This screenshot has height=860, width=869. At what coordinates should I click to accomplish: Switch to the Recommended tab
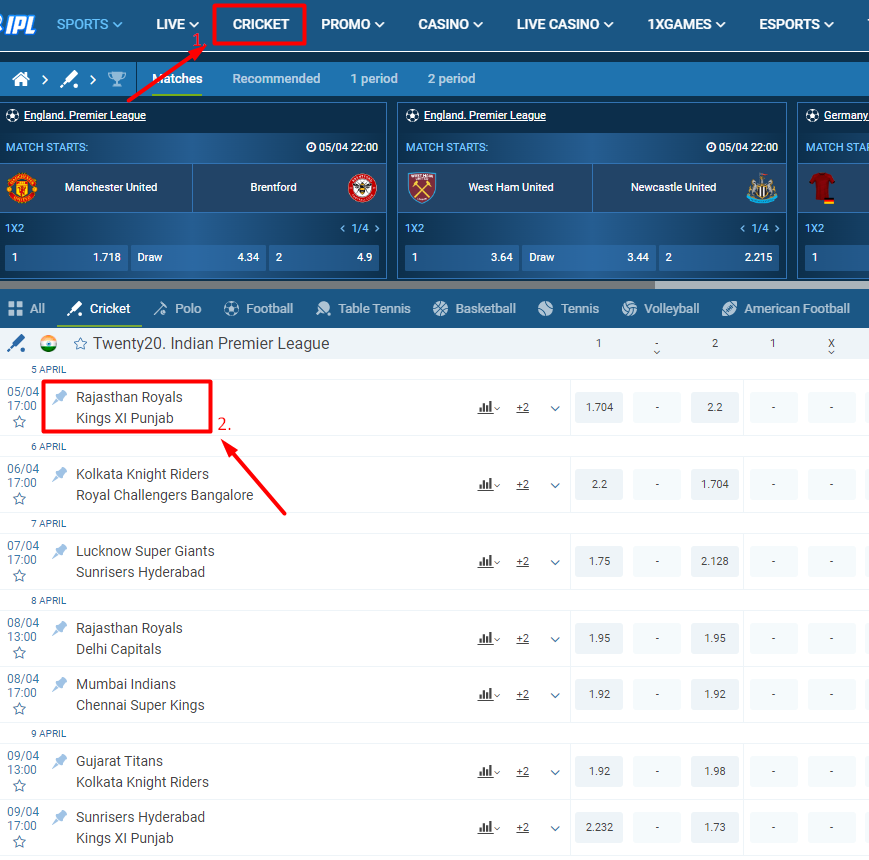(276, 79)
